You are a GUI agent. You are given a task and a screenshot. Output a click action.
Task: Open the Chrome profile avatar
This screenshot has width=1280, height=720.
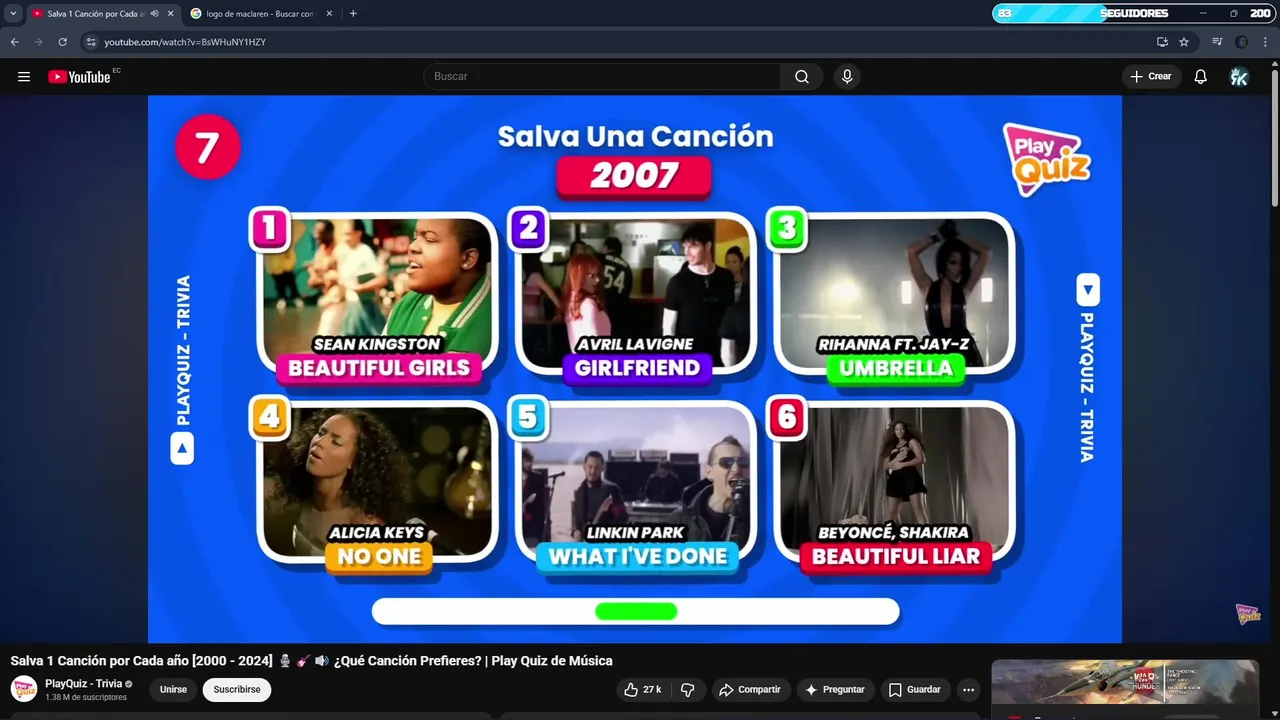[x=1241, y=42]
